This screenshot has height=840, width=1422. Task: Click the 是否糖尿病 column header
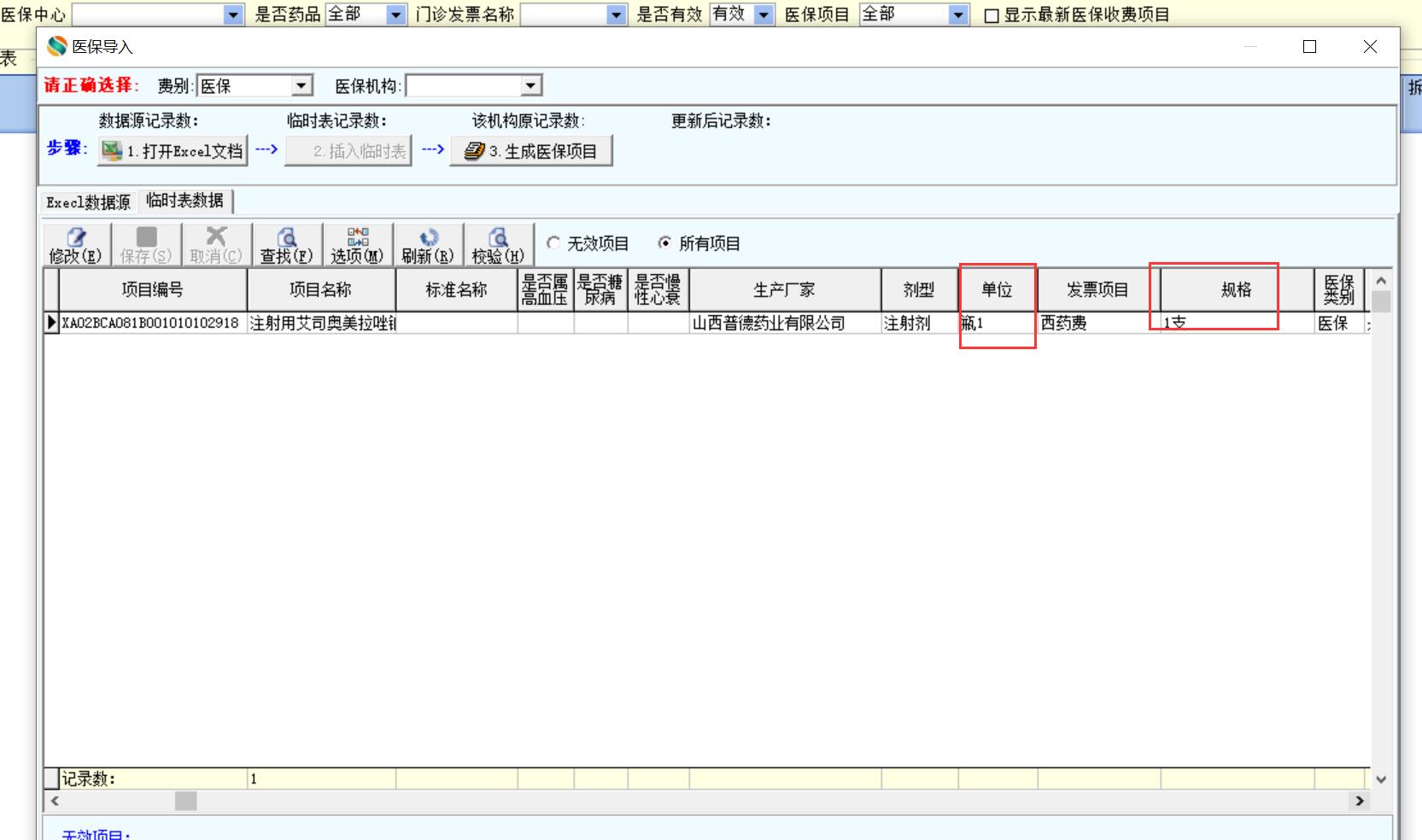point(601,290)
